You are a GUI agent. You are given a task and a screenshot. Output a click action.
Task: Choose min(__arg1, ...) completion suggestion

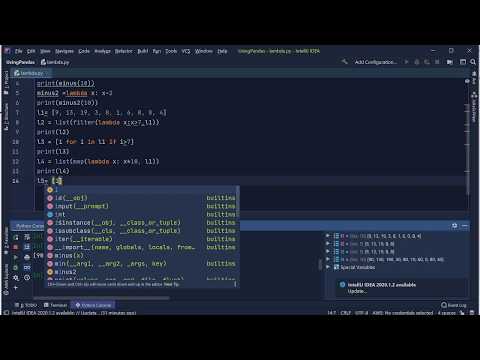coord(142,264)
